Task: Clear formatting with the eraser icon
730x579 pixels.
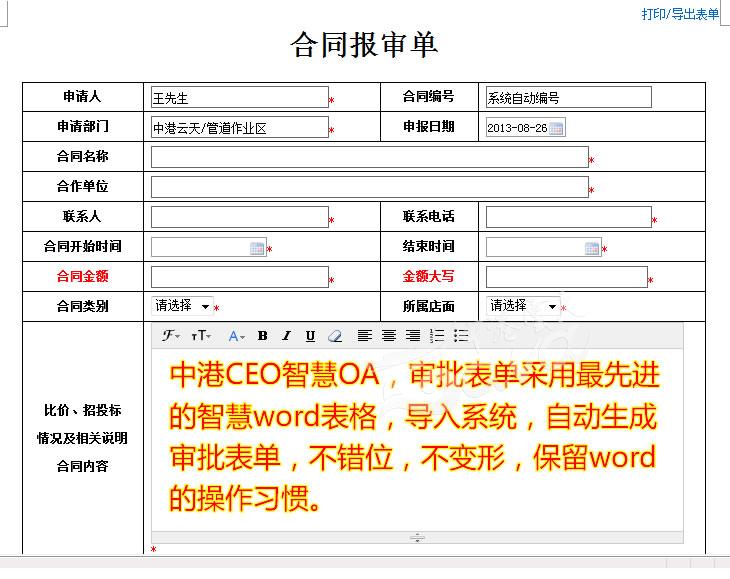Action: [x=335, y=336]
